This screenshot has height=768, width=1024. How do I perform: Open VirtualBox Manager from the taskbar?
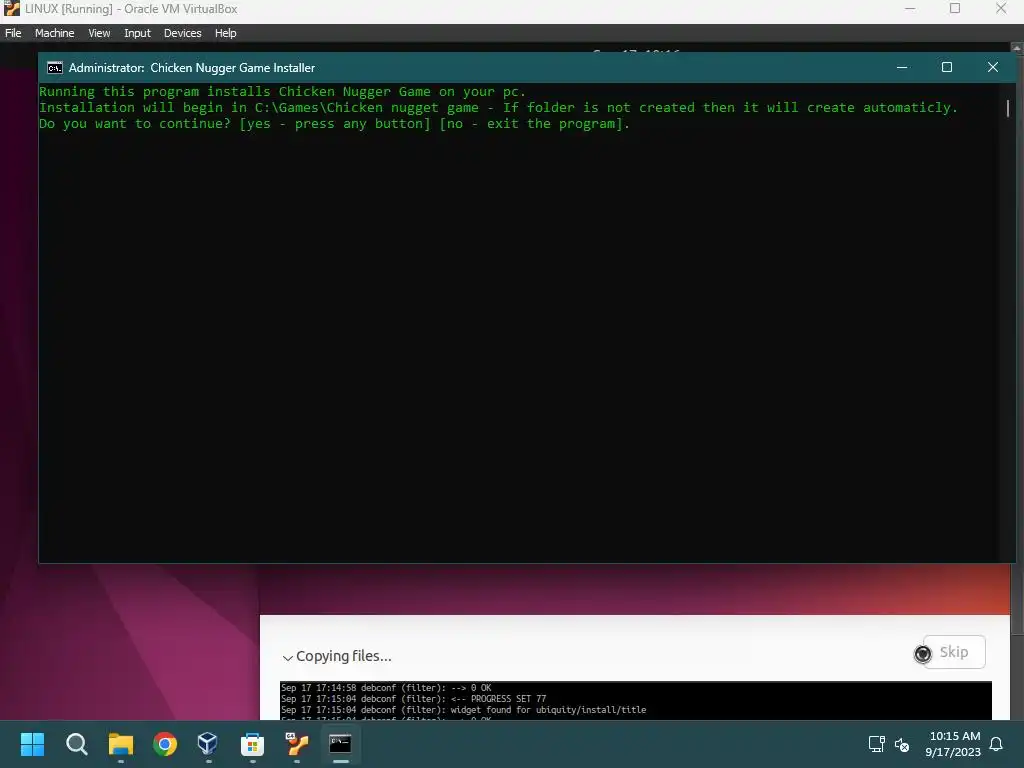[x=208, y=744]
